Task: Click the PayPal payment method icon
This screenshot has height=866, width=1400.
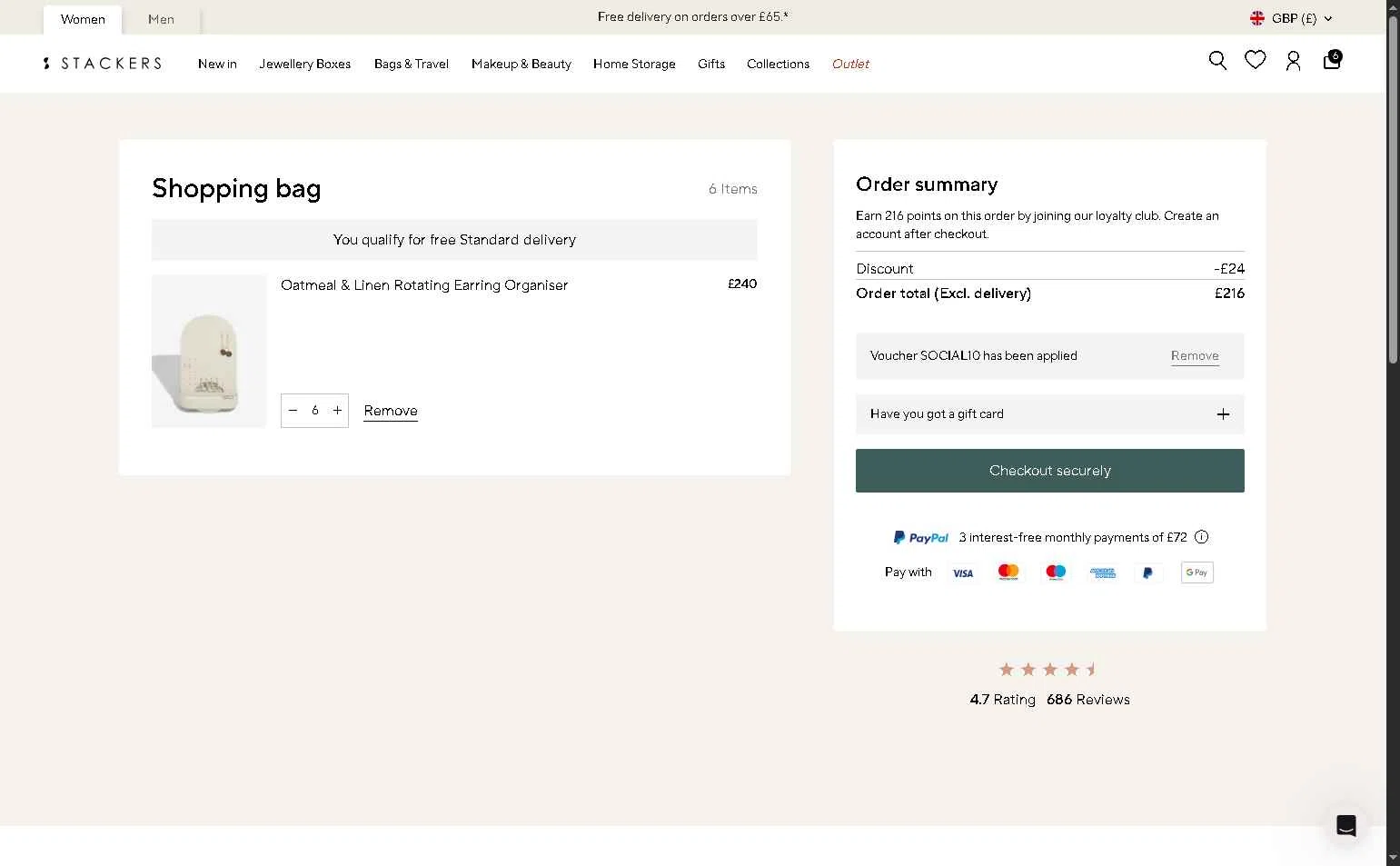Action: point(1148,572)
